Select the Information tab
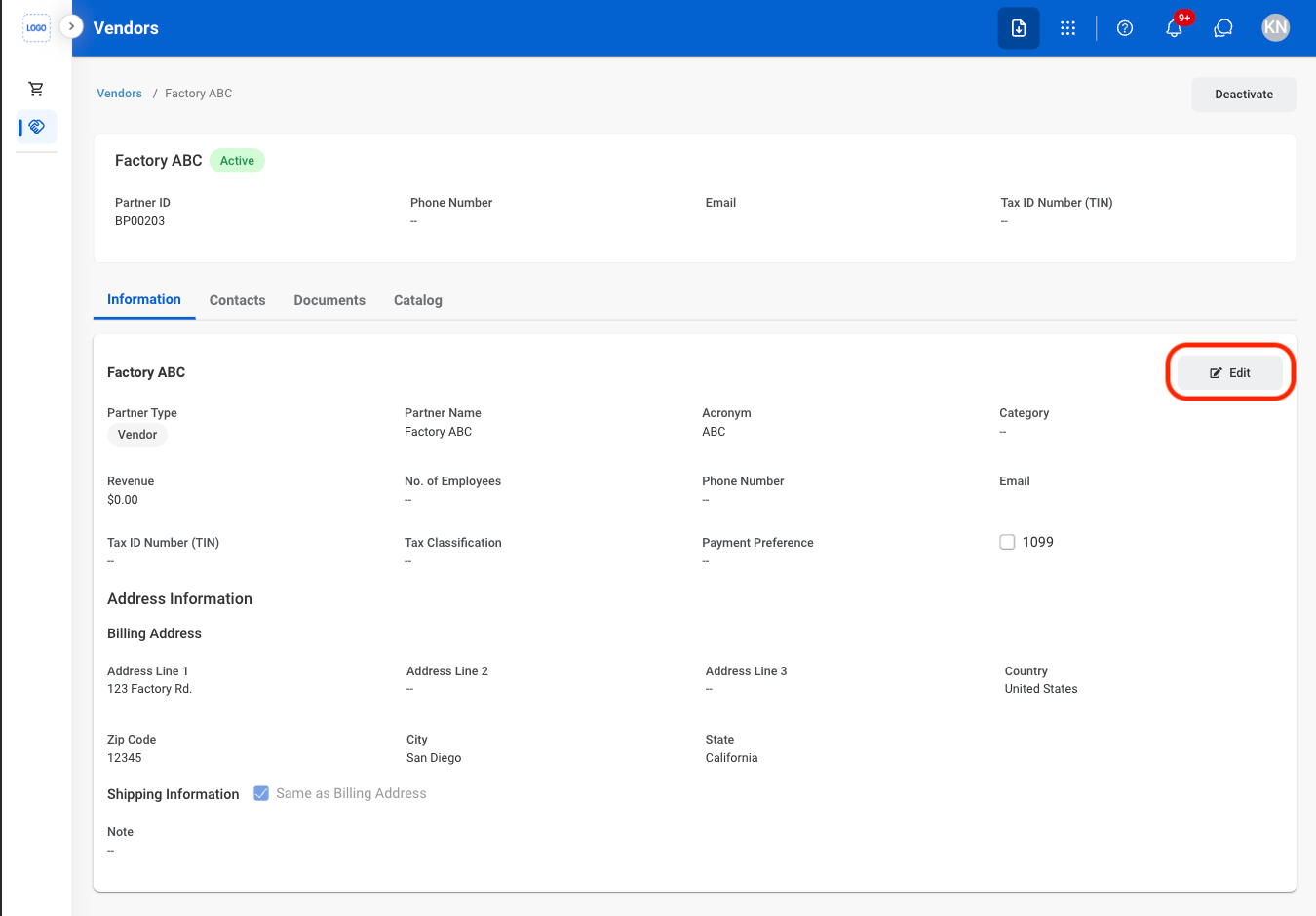Screen dimensions: 1316x916 tap(144, 300)
